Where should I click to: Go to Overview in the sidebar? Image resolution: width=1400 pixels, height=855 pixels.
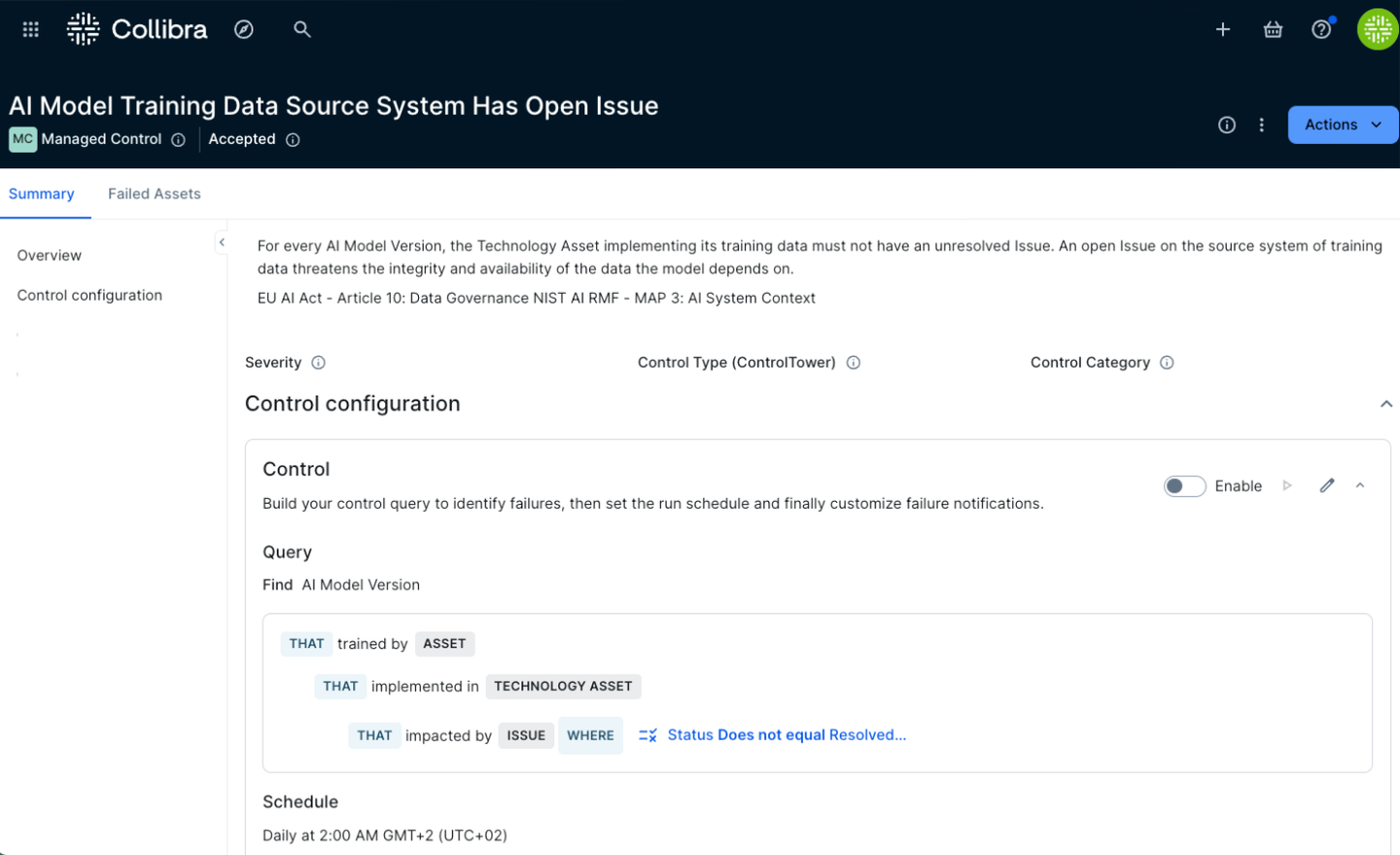click(50, 256)
